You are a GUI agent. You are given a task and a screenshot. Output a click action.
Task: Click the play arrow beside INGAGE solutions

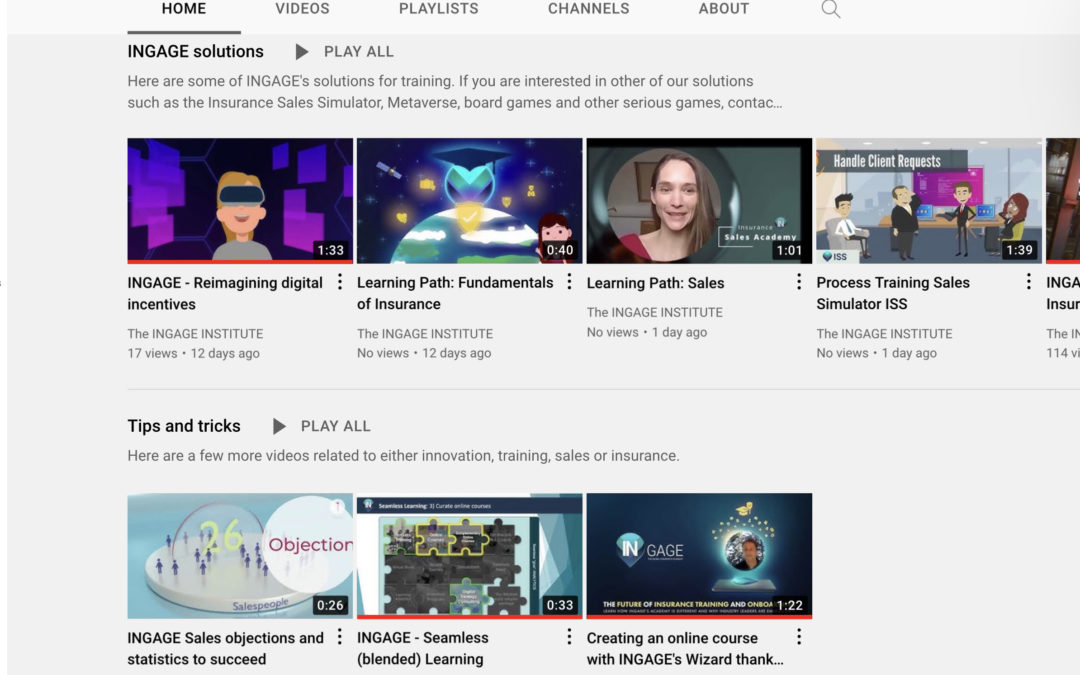click(x=301, y=51)
